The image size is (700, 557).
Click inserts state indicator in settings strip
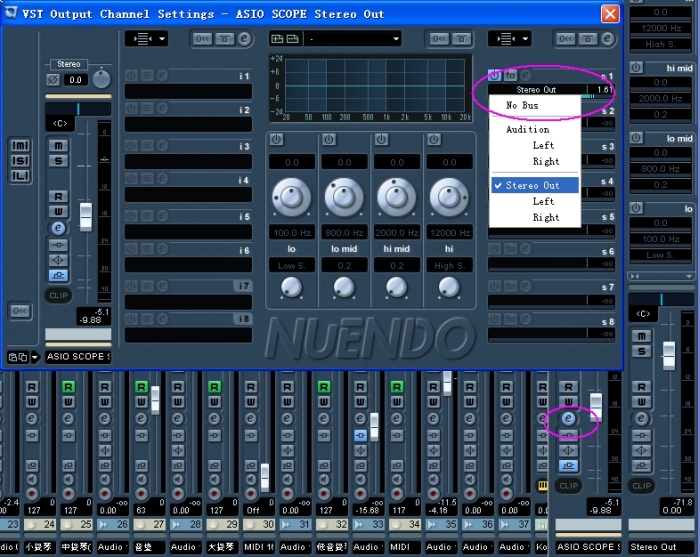pos(58,245)
